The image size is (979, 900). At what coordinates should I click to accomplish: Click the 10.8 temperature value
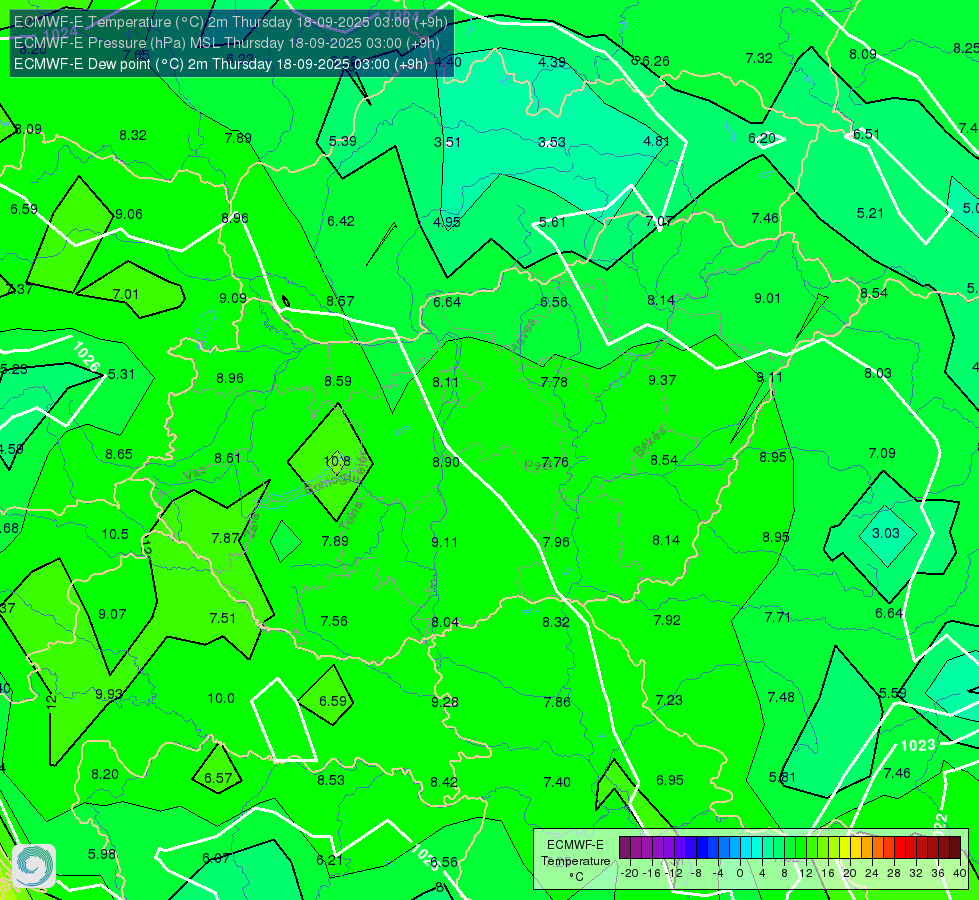338,462
